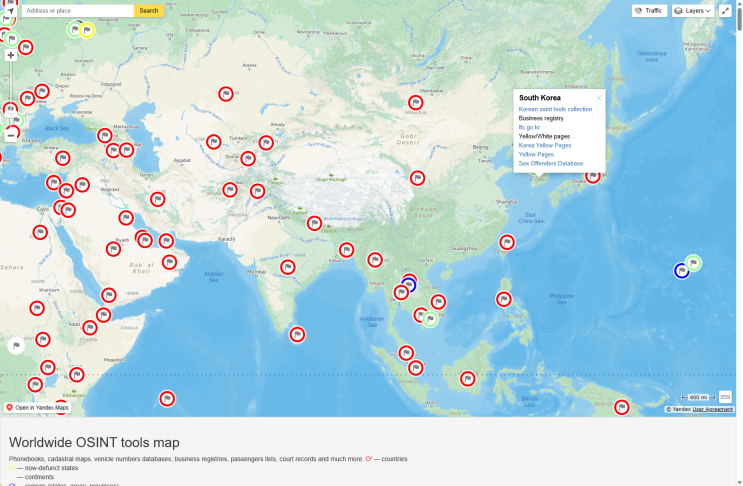
Task: Open the Kazakhstan flag marker below Astana
Action: click(226, 94)
